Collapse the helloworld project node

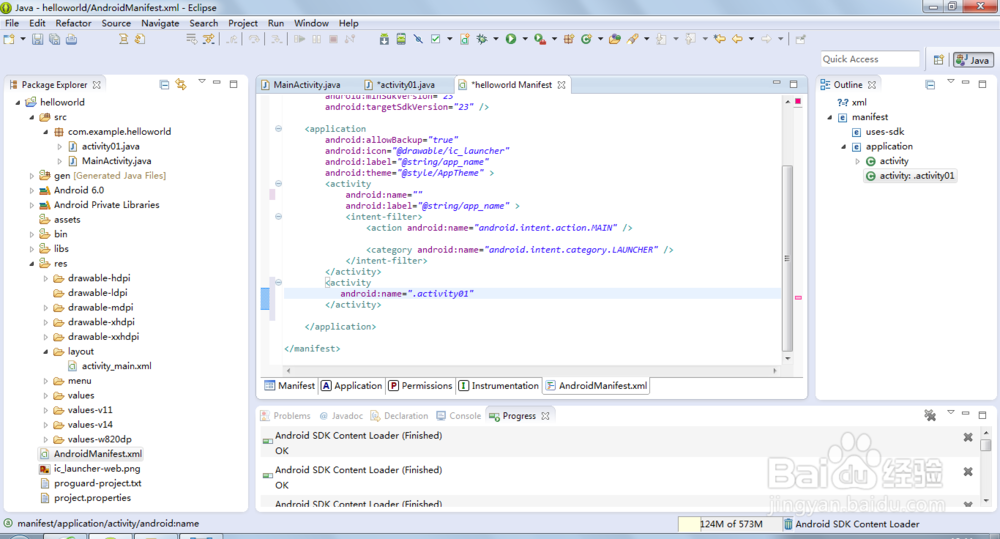point(18,102)
